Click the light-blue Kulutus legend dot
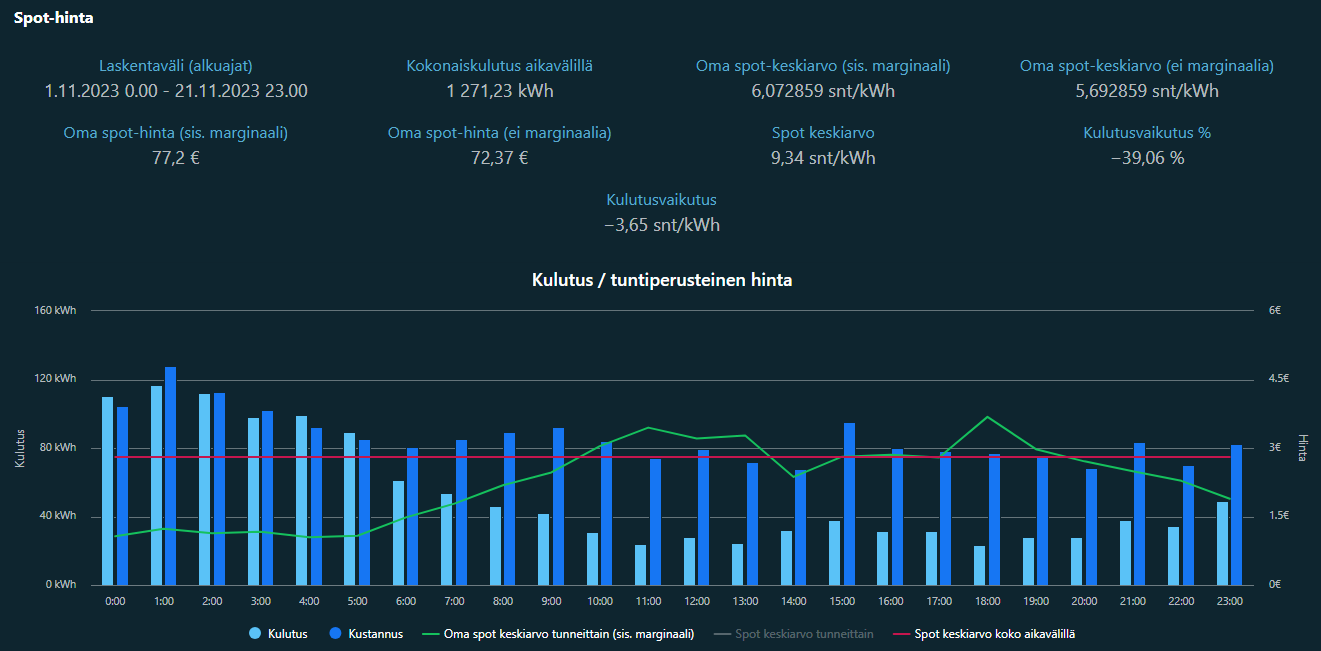The width and height of the screenshot is (1321, 651). (x=255, y=634)
